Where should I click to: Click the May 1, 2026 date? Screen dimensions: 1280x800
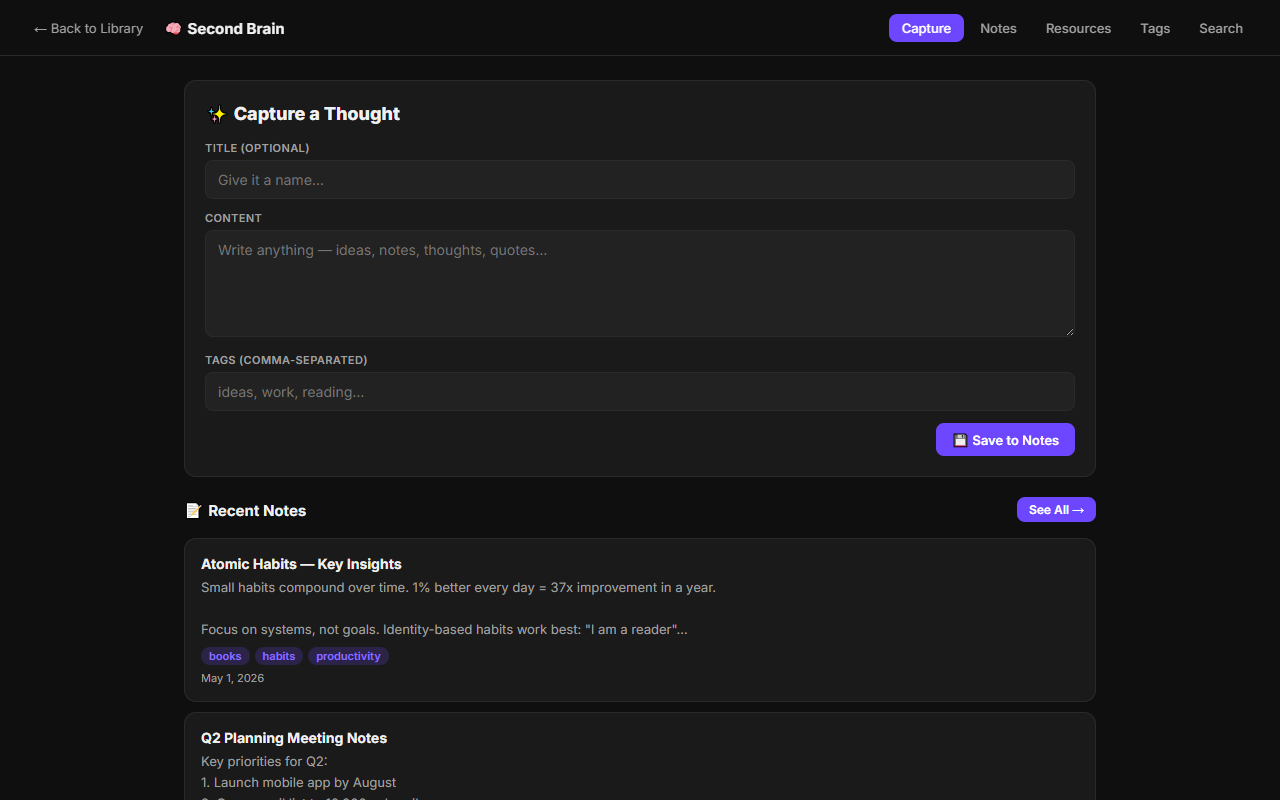tap(233, 678)
